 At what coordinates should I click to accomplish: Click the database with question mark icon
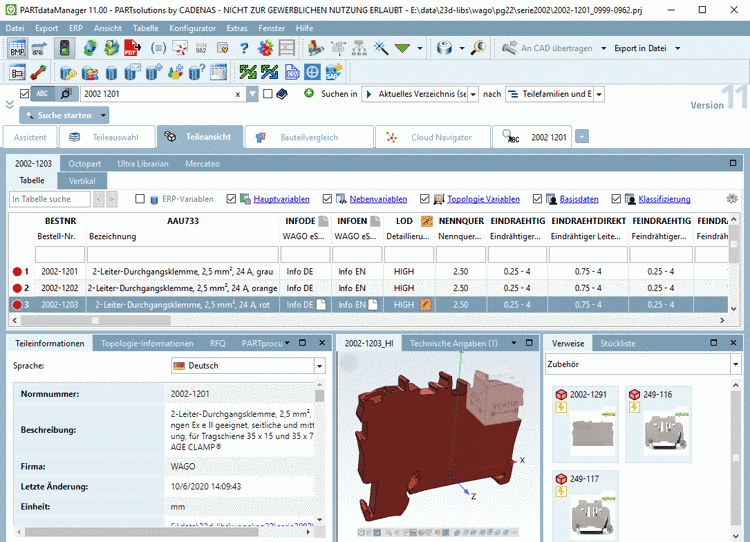(196, 73)
